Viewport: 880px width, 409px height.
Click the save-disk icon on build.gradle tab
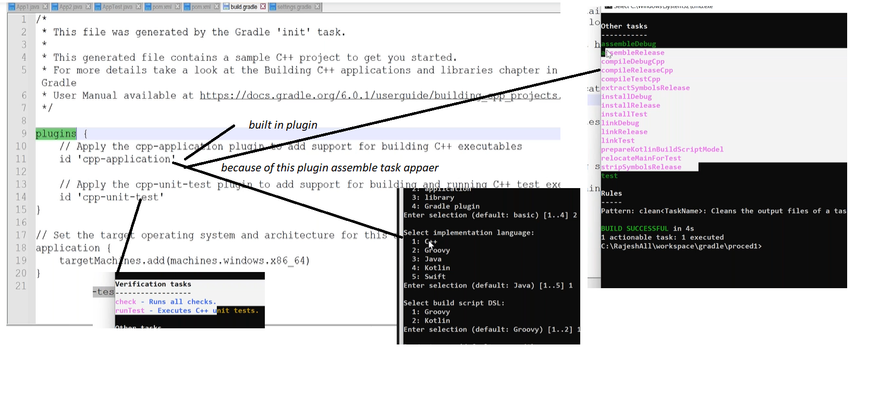pos(225,7)
